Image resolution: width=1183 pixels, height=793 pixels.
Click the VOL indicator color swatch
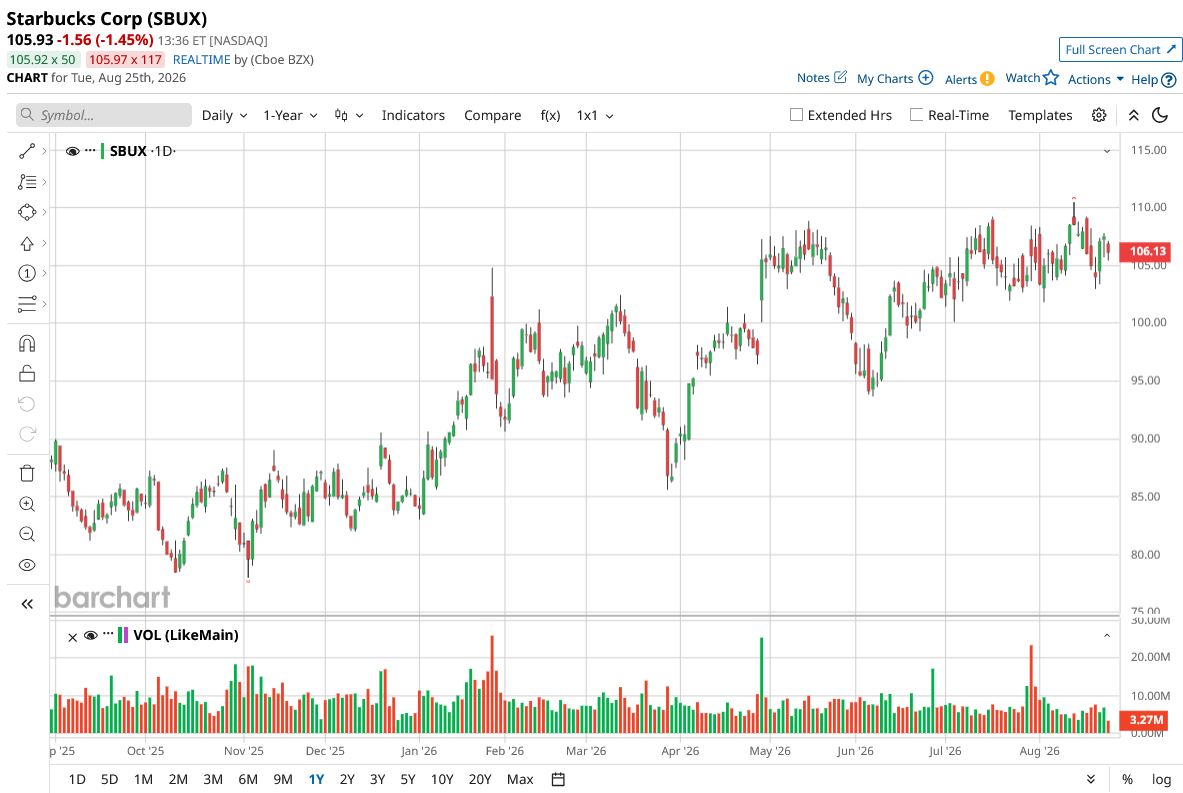(x=123, y=635)
